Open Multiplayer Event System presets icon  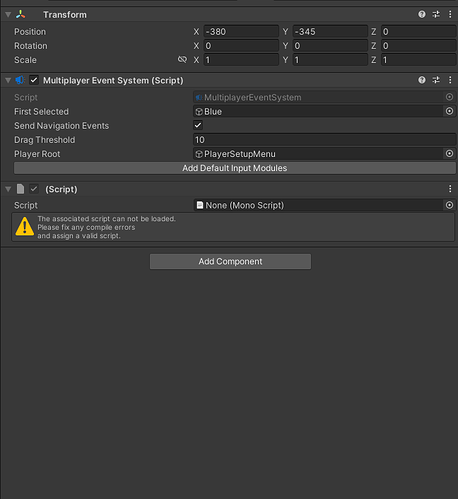[x=436, y=80]
